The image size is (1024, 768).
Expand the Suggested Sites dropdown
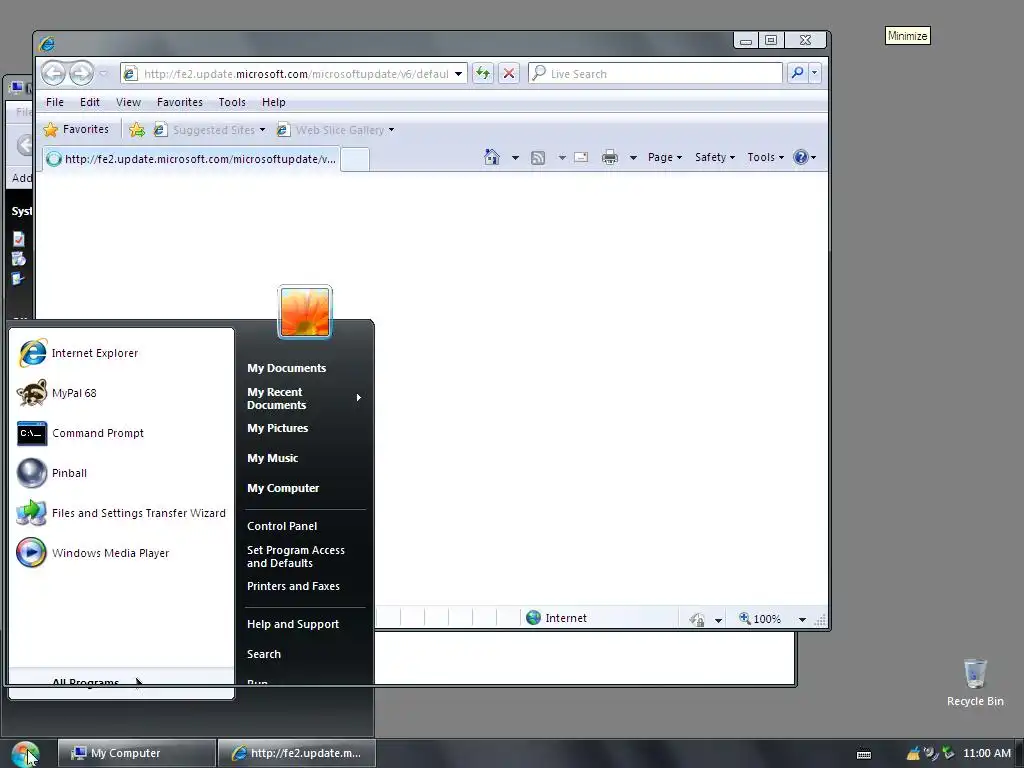point(262,130)
